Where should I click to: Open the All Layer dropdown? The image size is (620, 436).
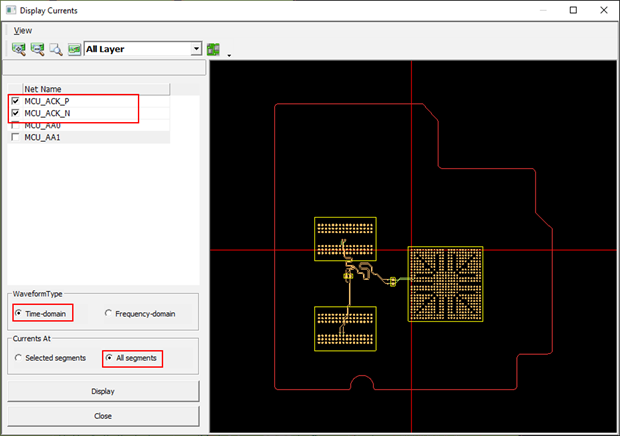[196, 48]
